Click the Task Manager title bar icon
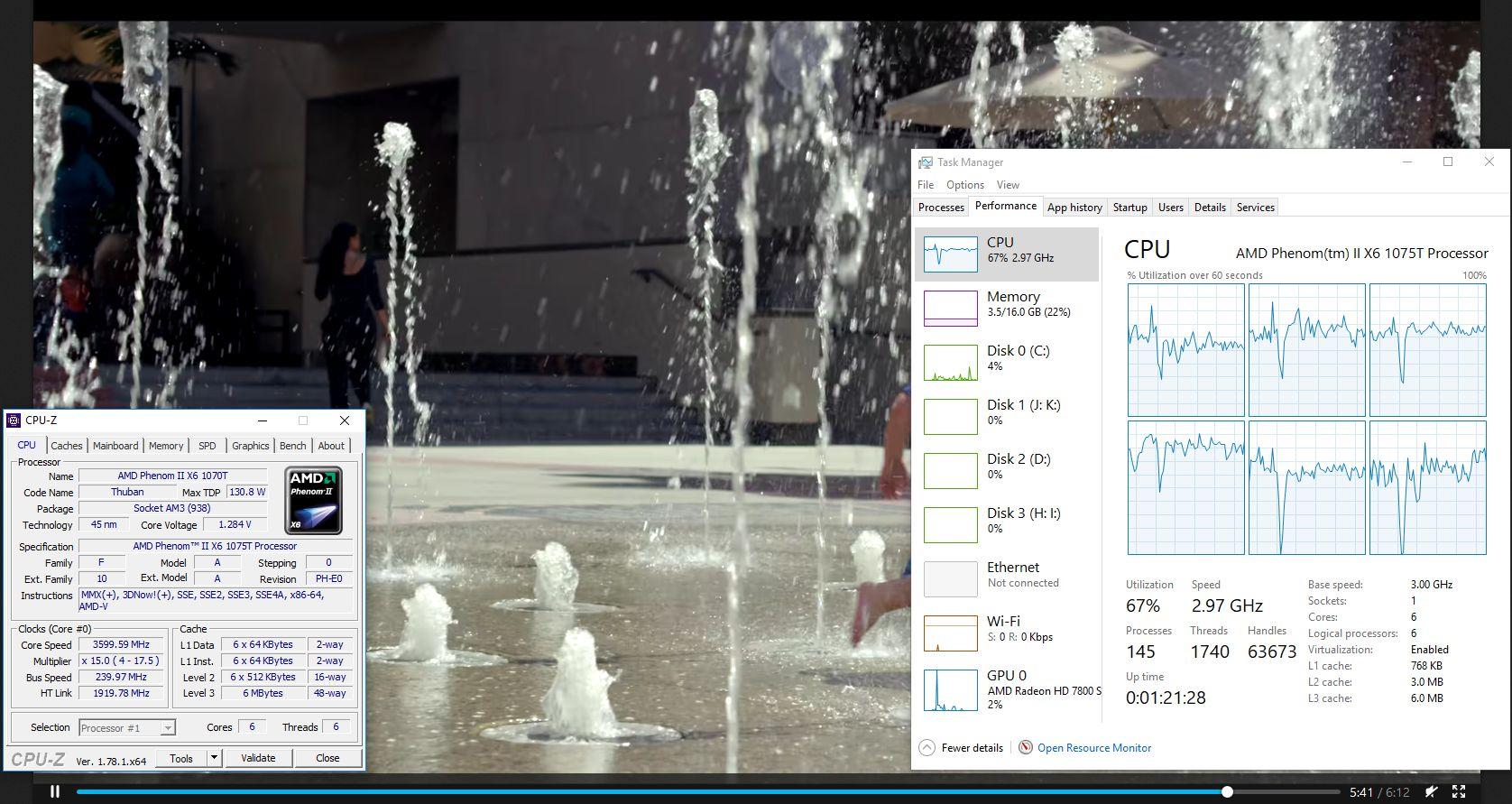1512x804 pixels. click(x=925, y=162)
